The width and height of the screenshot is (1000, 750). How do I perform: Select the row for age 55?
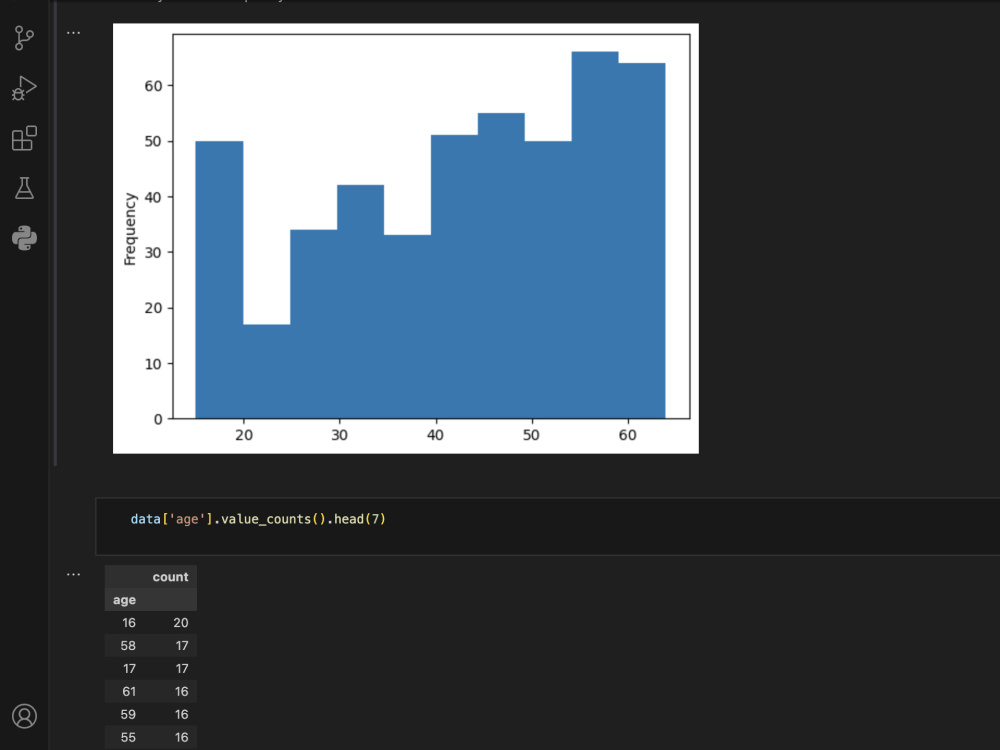(x=151, y=737)
